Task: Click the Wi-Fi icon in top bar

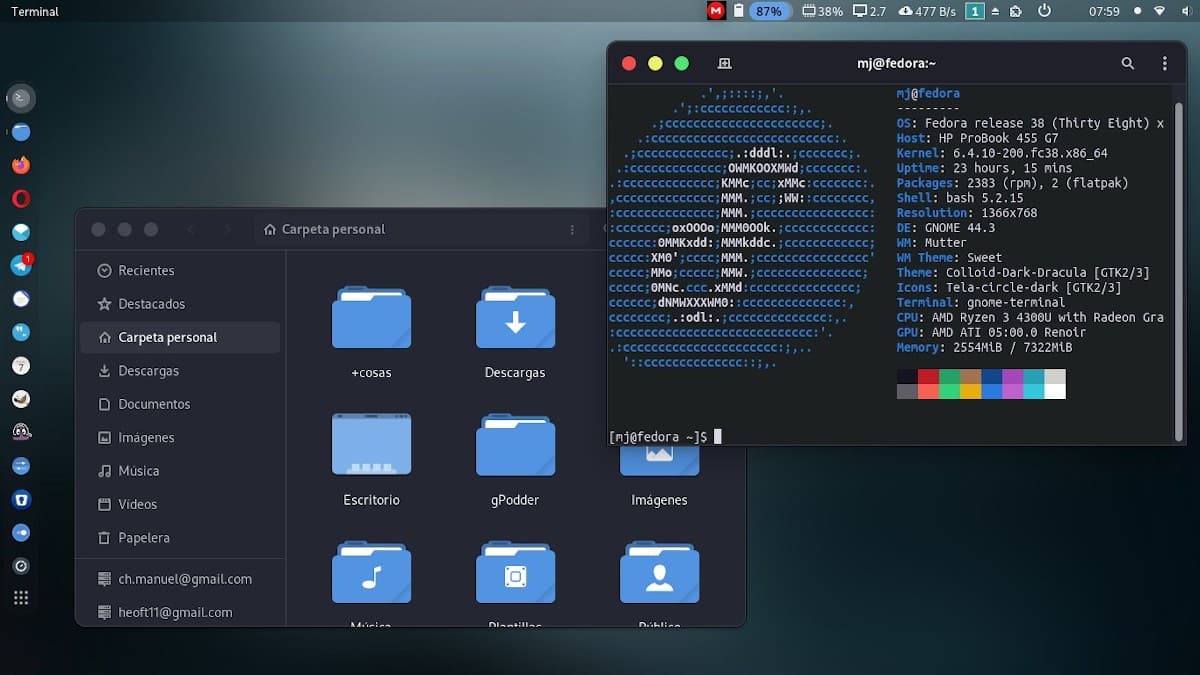Action: click(x=1160, y=11)
